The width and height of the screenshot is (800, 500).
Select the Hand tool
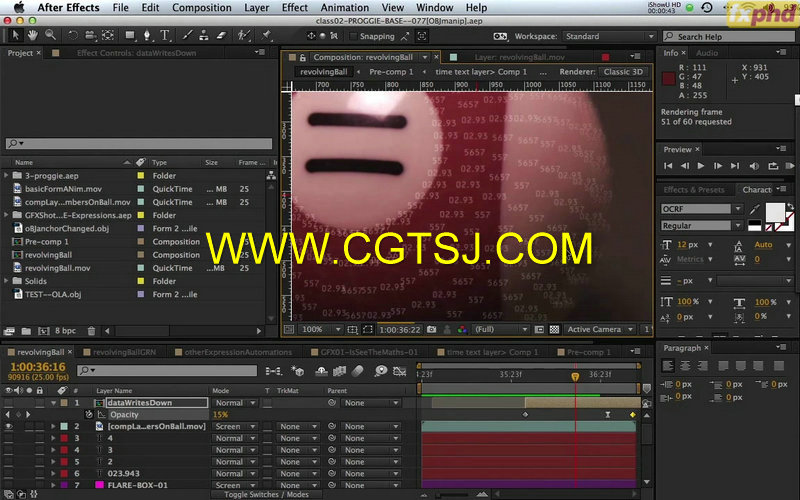pos(33,35)
